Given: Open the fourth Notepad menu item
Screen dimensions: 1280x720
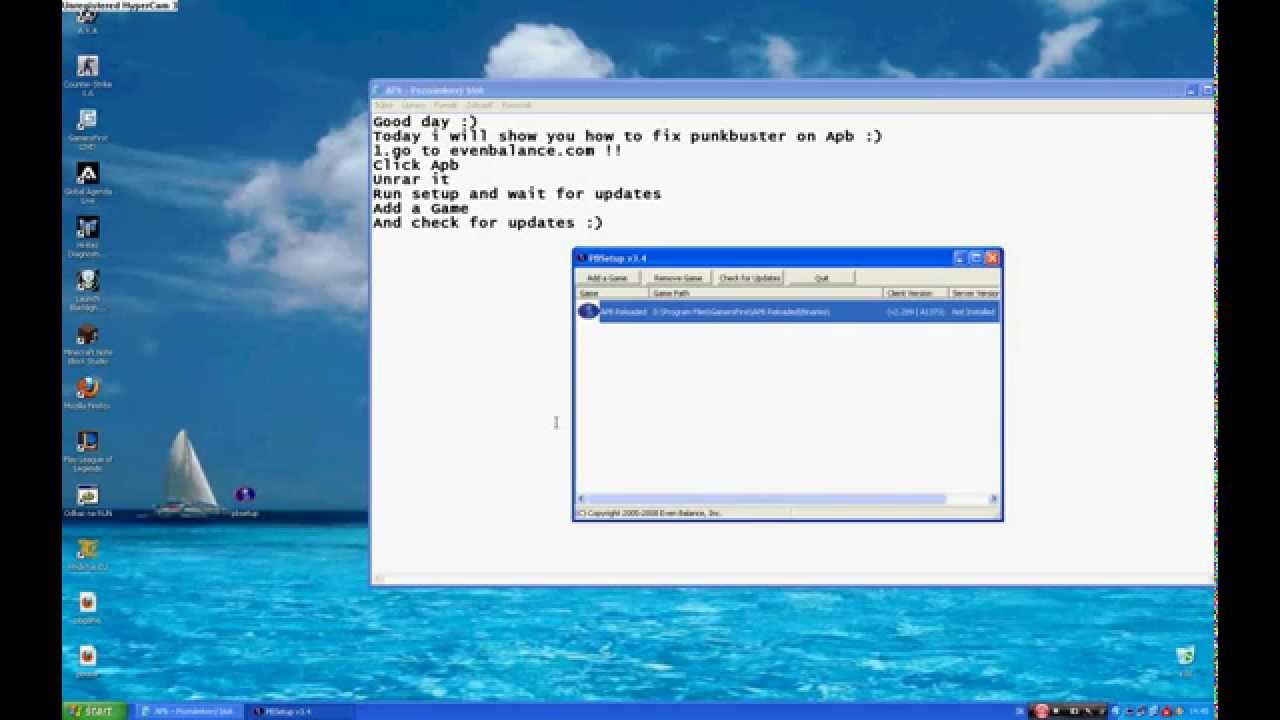Looking at the screenshot, I should pyautogui.click(x=479, y=105).
